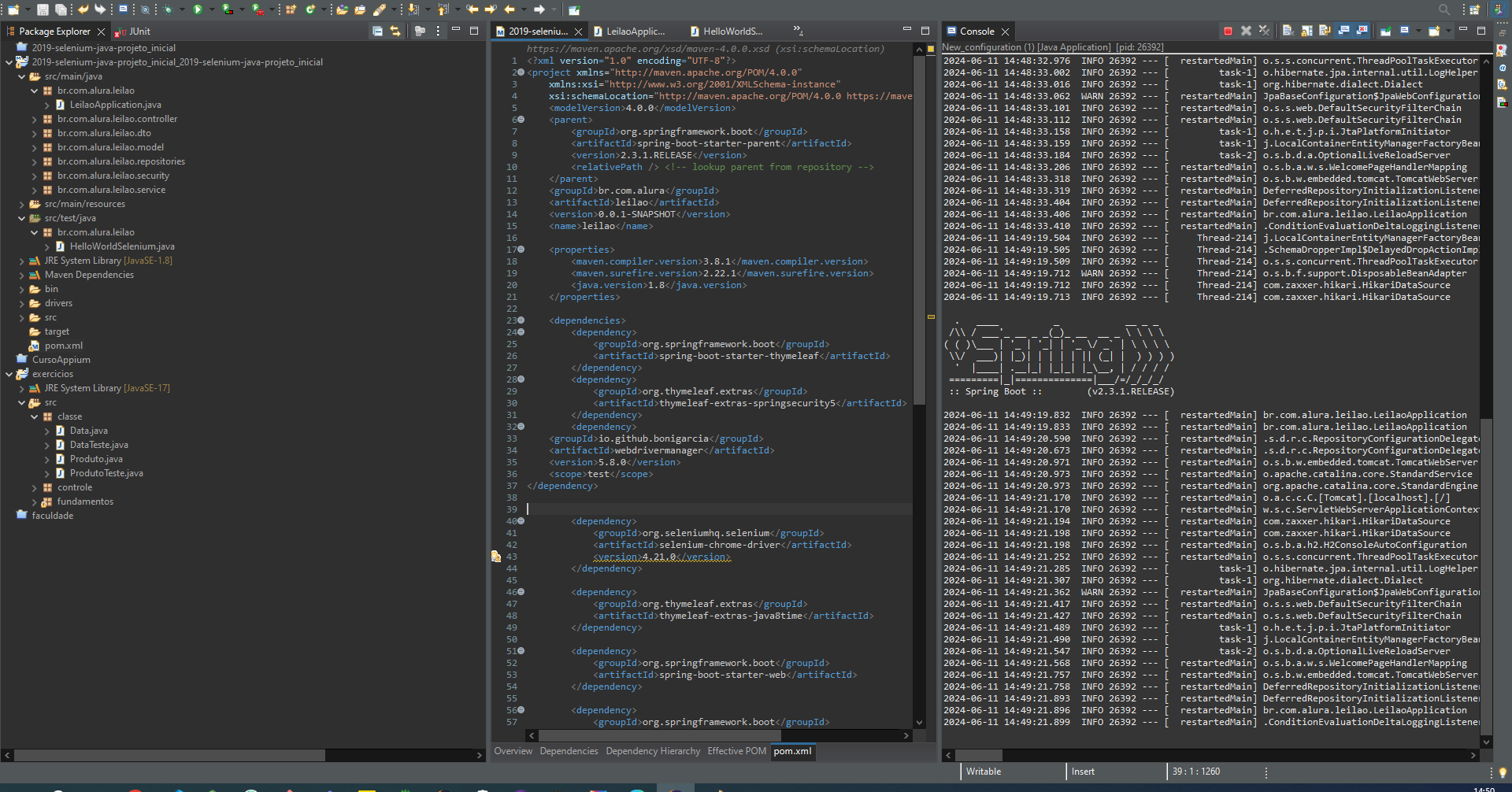Click Open Console icon

pyautogui.click(x=1434, y=31)
